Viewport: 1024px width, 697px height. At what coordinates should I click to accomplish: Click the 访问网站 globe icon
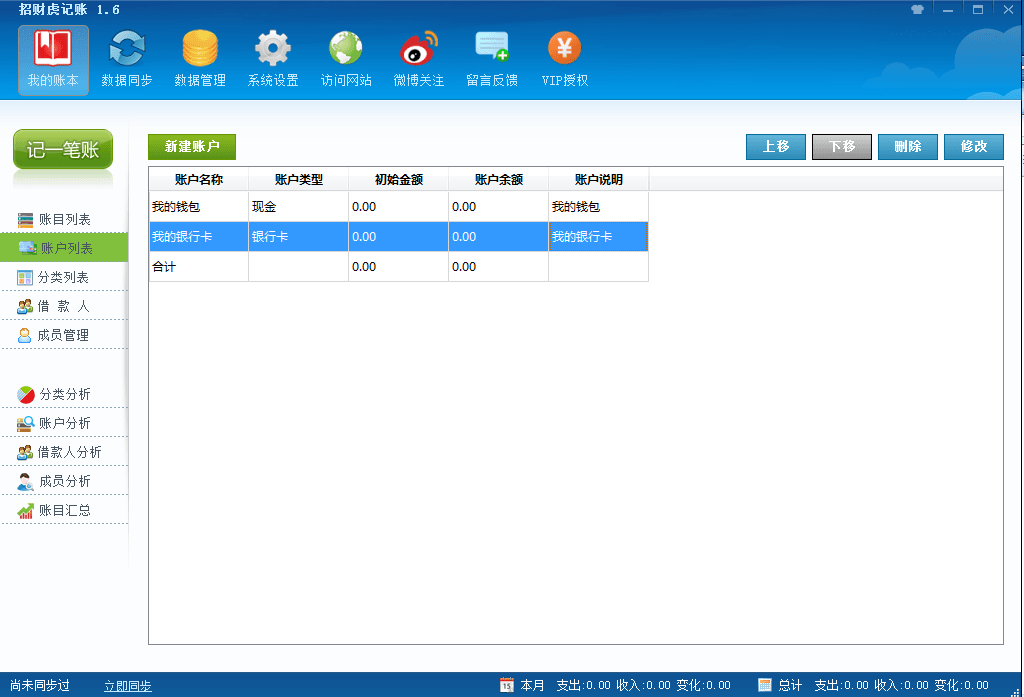click(x=346, y=50)
